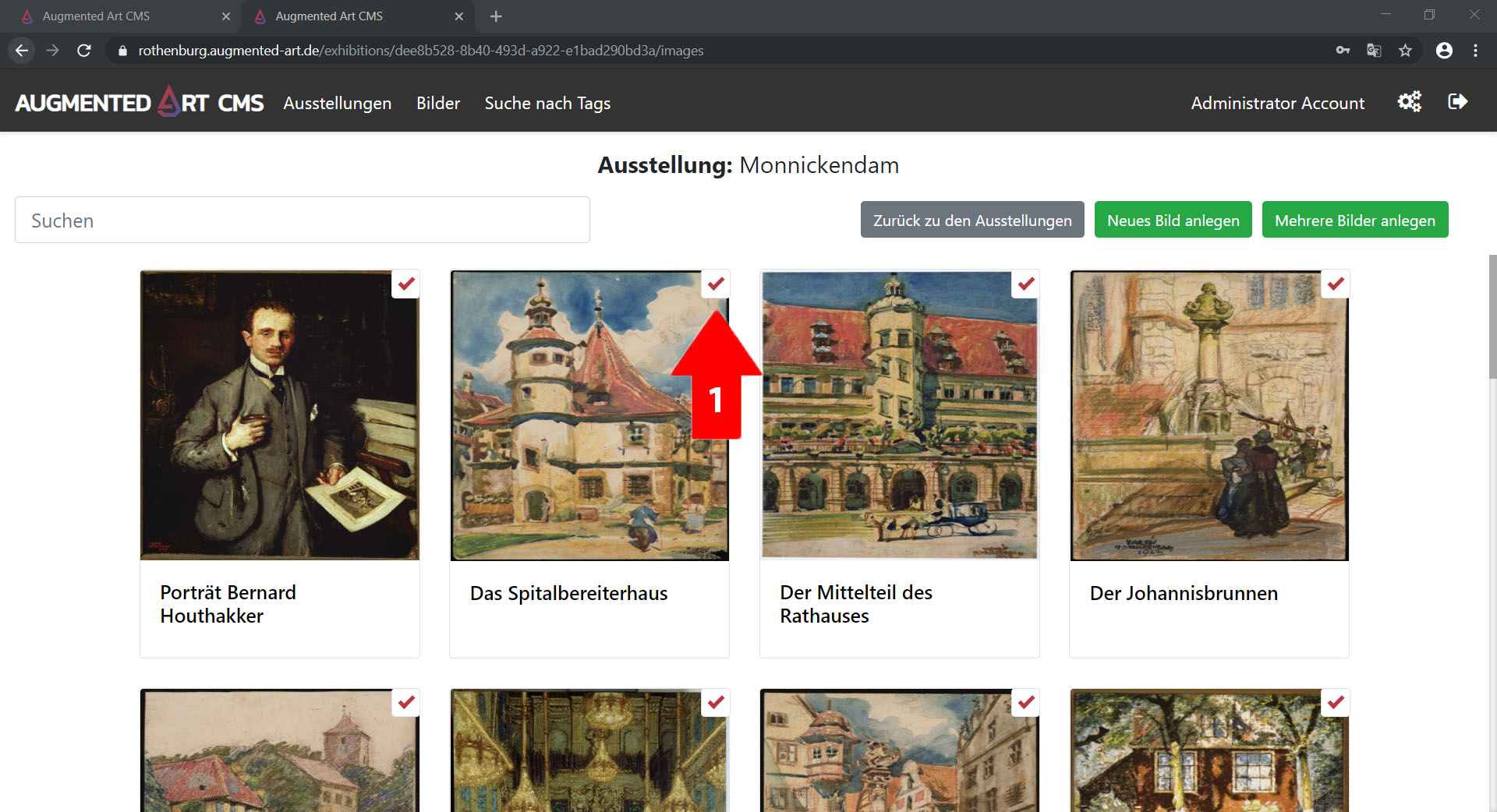
Task: Toggle checkmark on second-row golden interior image
Action: pyautogui.click(x=716, y=702)
